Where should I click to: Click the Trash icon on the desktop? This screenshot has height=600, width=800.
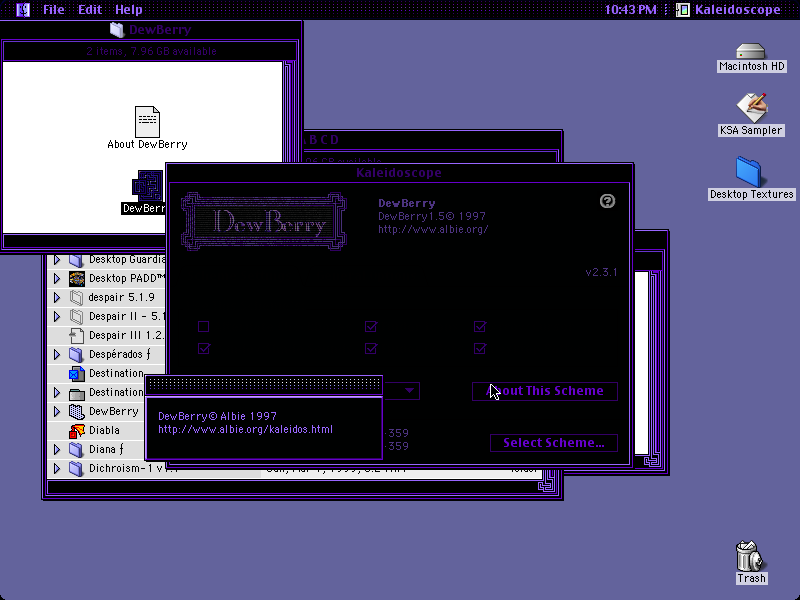pyautogui.click(x=749, y=556)
